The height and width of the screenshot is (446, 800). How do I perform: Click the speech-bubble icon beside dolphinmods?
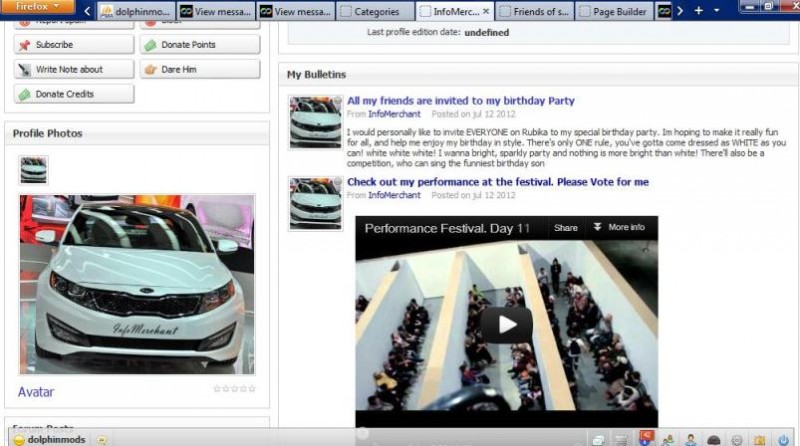(102, 440)
